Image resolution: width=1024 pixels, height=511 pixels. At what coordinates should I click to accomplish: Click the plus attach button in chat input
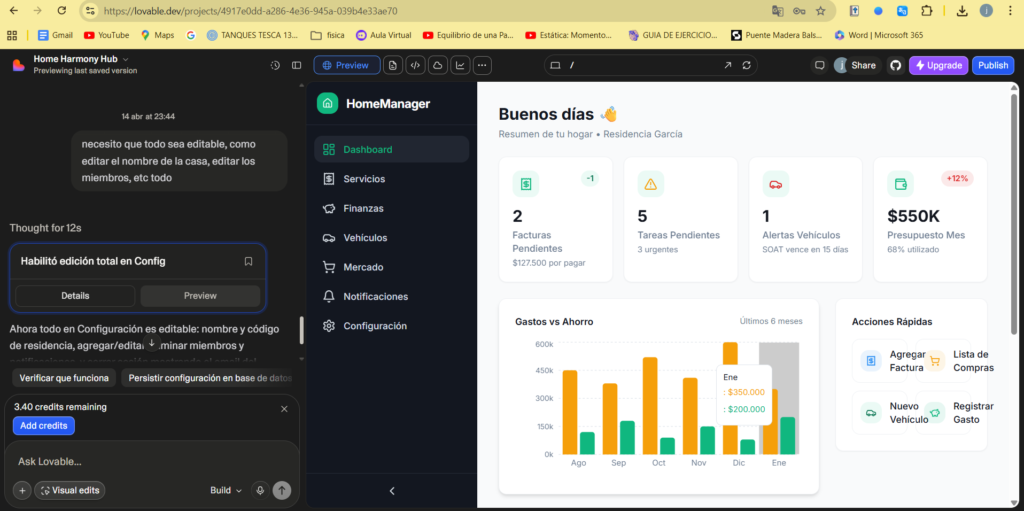(22, 490)
